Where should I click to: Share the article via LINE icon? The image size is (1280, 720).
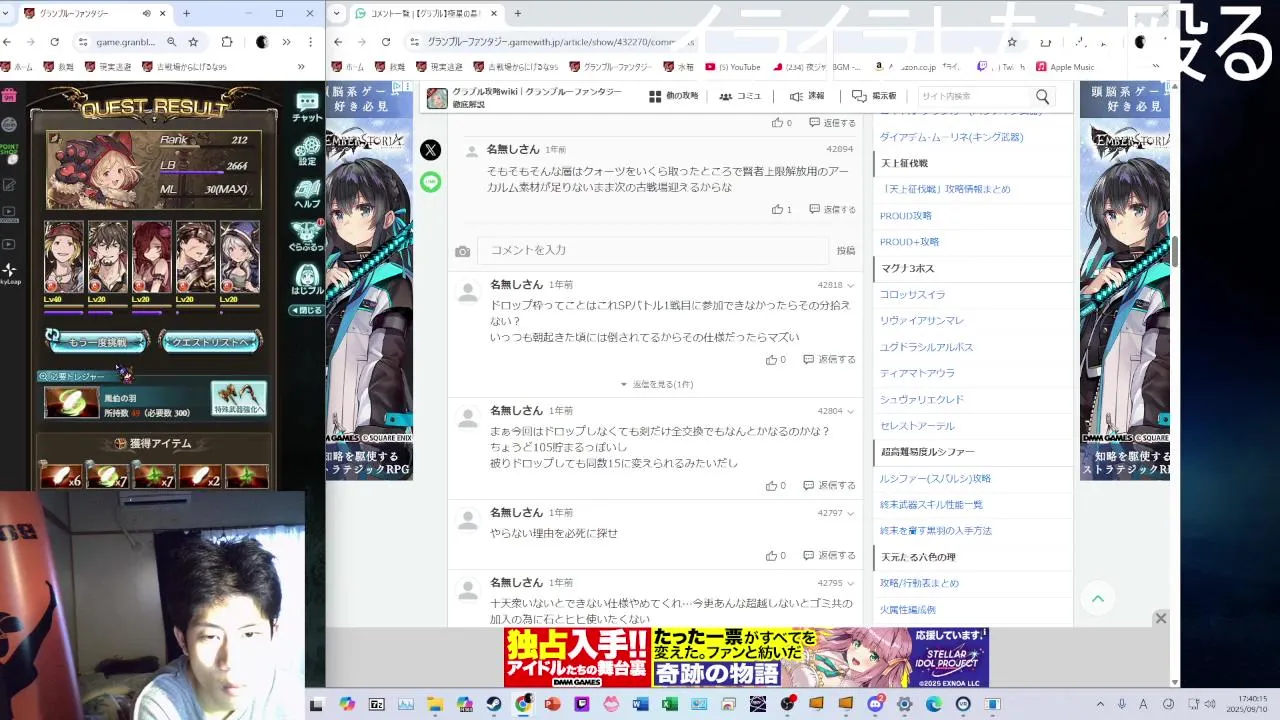pyautogui.click(x=430, y=182)
